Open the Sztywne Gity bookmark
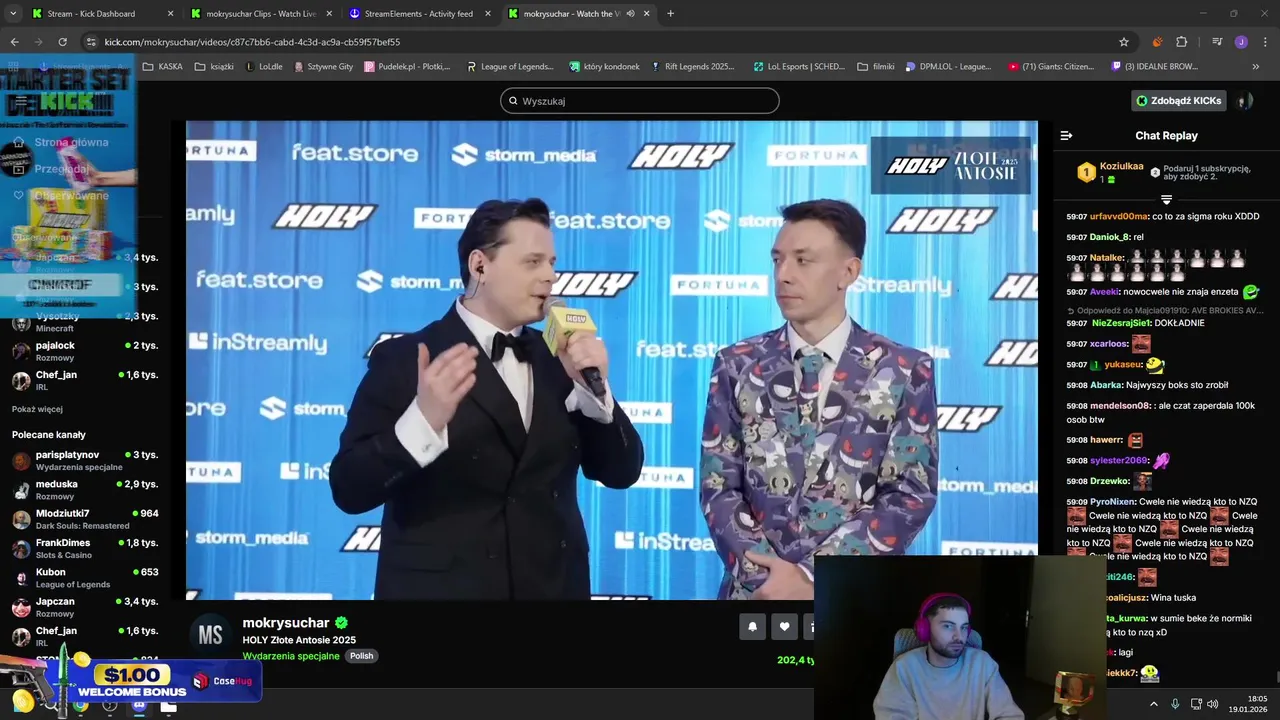This screenshot has width=1280, height=720. (323, 67)
